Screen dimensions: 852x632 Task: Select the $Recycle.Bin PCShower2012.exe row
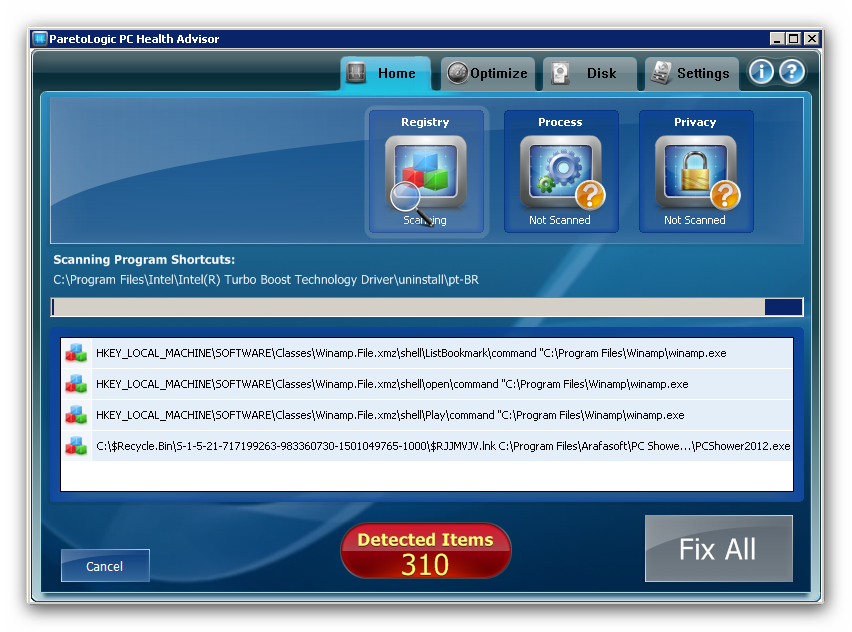click(x=427, y=446)
